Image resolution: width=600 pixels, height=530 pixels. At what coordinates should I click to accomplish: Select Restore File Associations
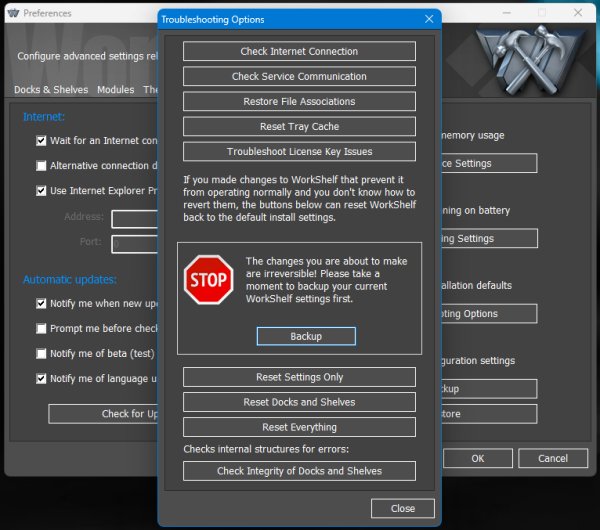(x=299, y=101)
